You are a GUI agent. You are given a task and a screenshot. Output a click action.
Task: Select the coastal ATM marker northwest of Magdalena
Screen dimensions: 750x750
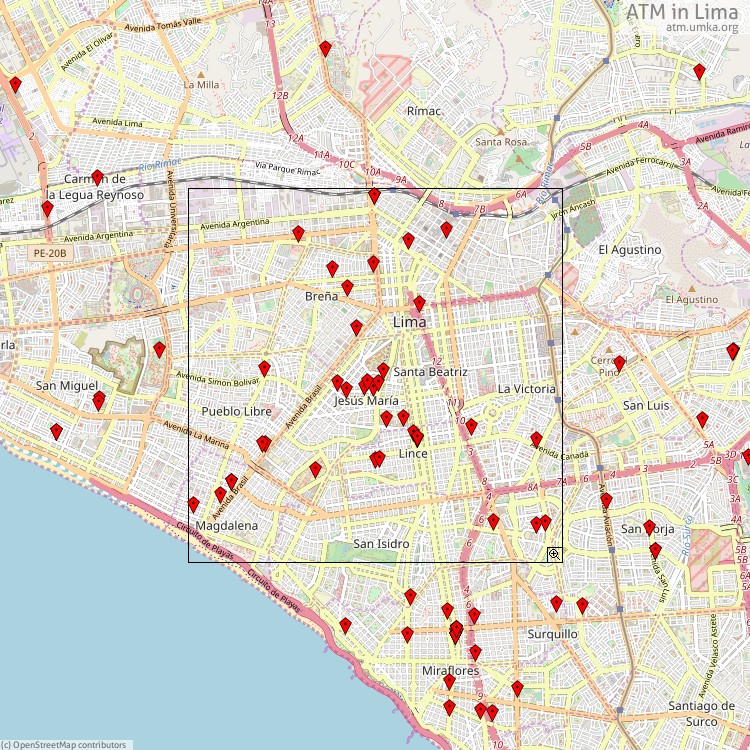(x=193, y=504)
